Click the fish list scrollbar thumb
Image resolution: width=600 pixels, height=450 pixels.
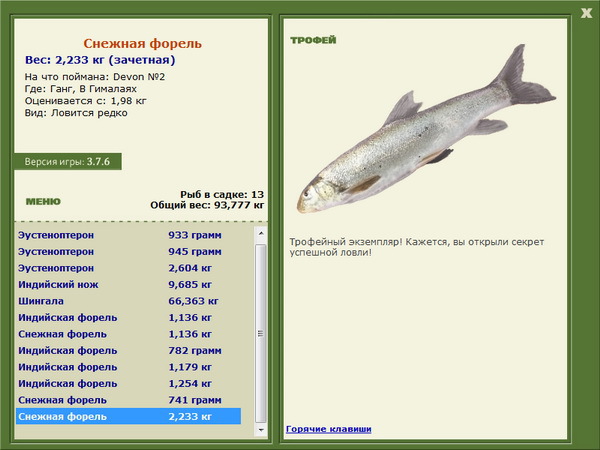[x=261, y=333]
